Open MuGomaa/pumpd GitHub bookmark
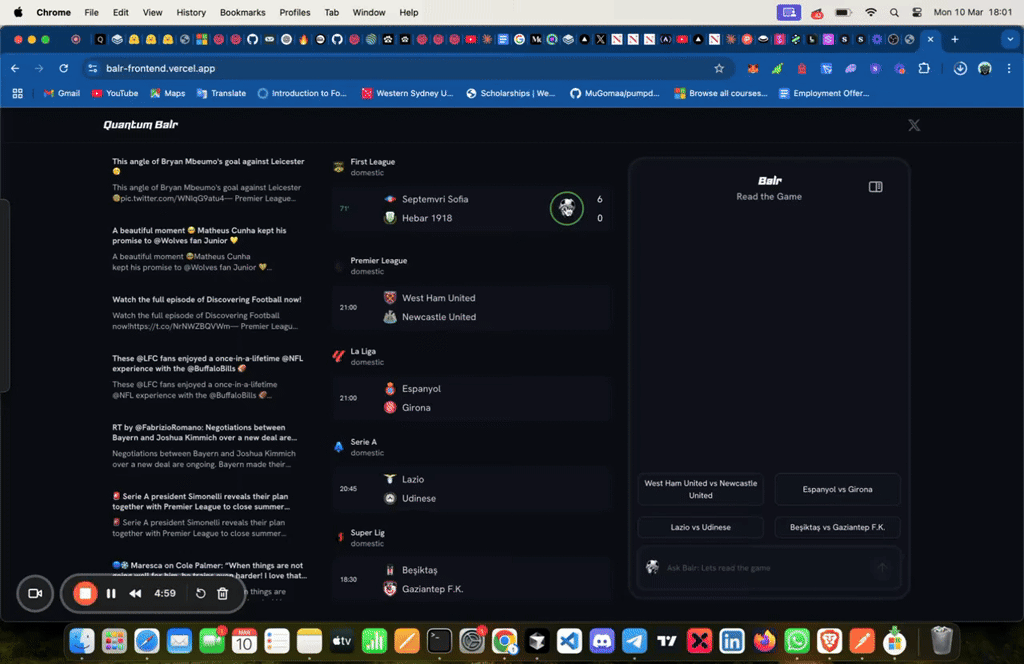This screenshot has width=1024, height=664. [x=615, y=93]
